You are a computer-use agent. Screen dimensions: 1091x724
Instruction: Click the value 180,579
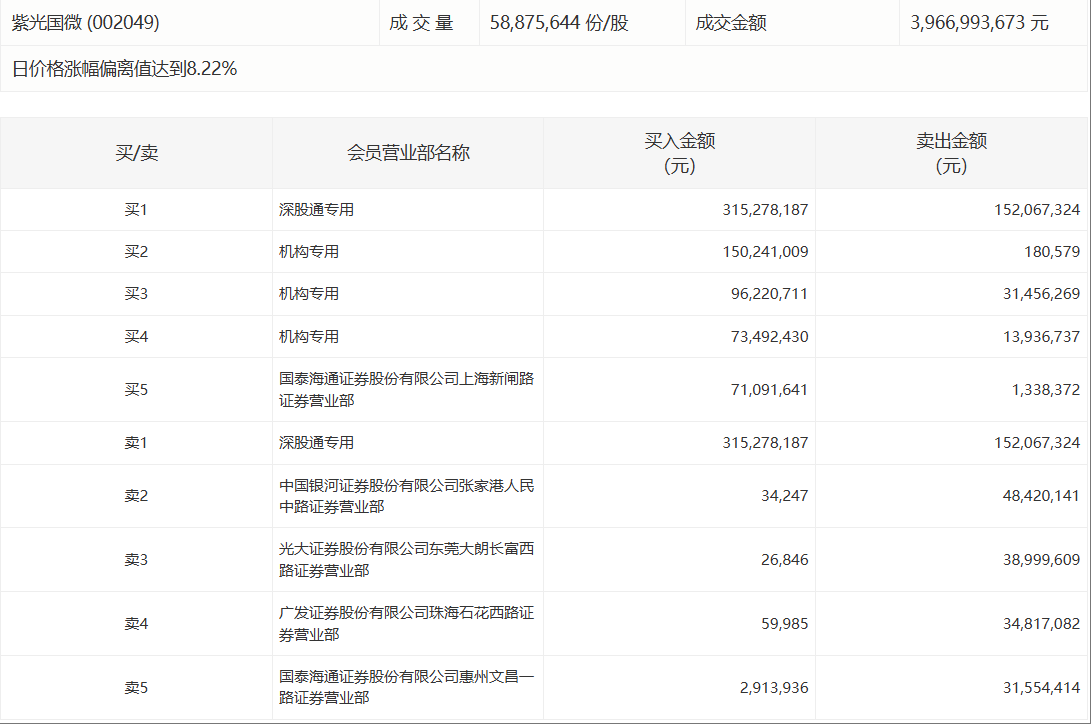tap(1052, 251)
